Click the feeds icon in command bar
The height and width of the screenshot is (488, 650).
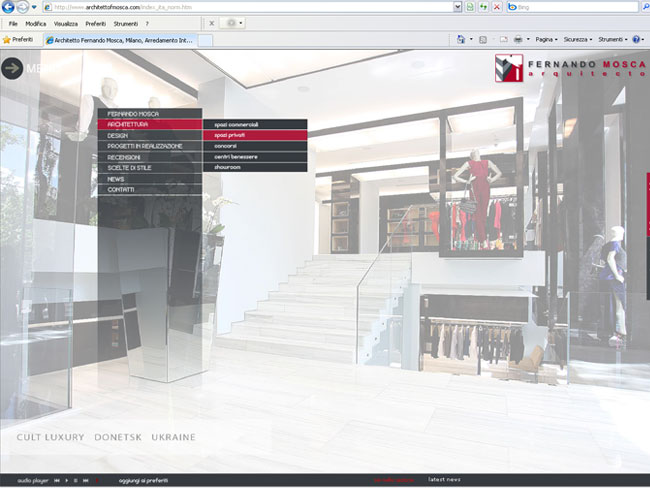tap(483, 40)
